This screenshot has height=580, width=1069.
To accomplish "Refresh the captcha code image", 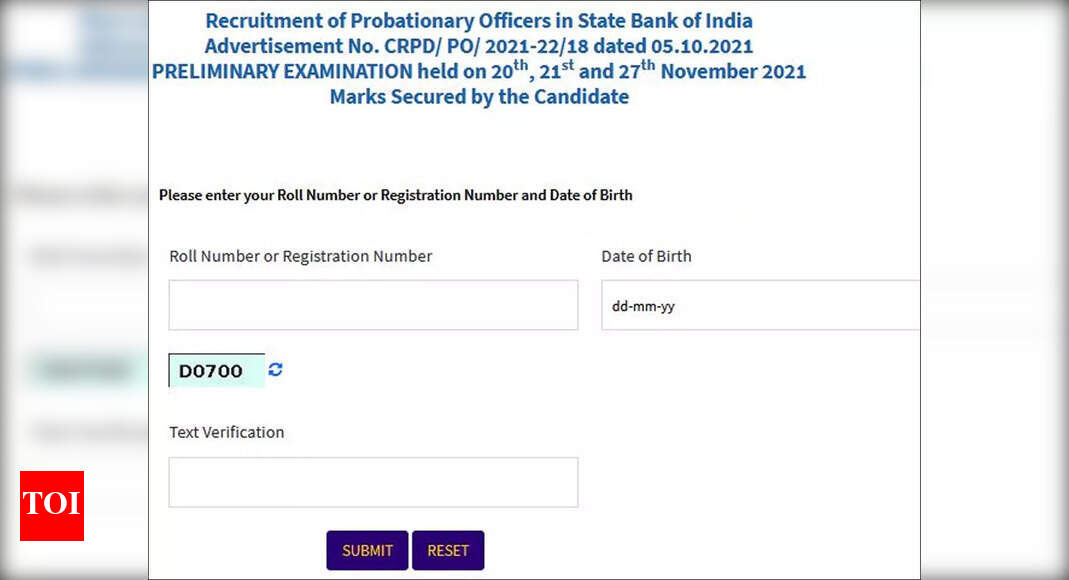I will tap(275, 369).
